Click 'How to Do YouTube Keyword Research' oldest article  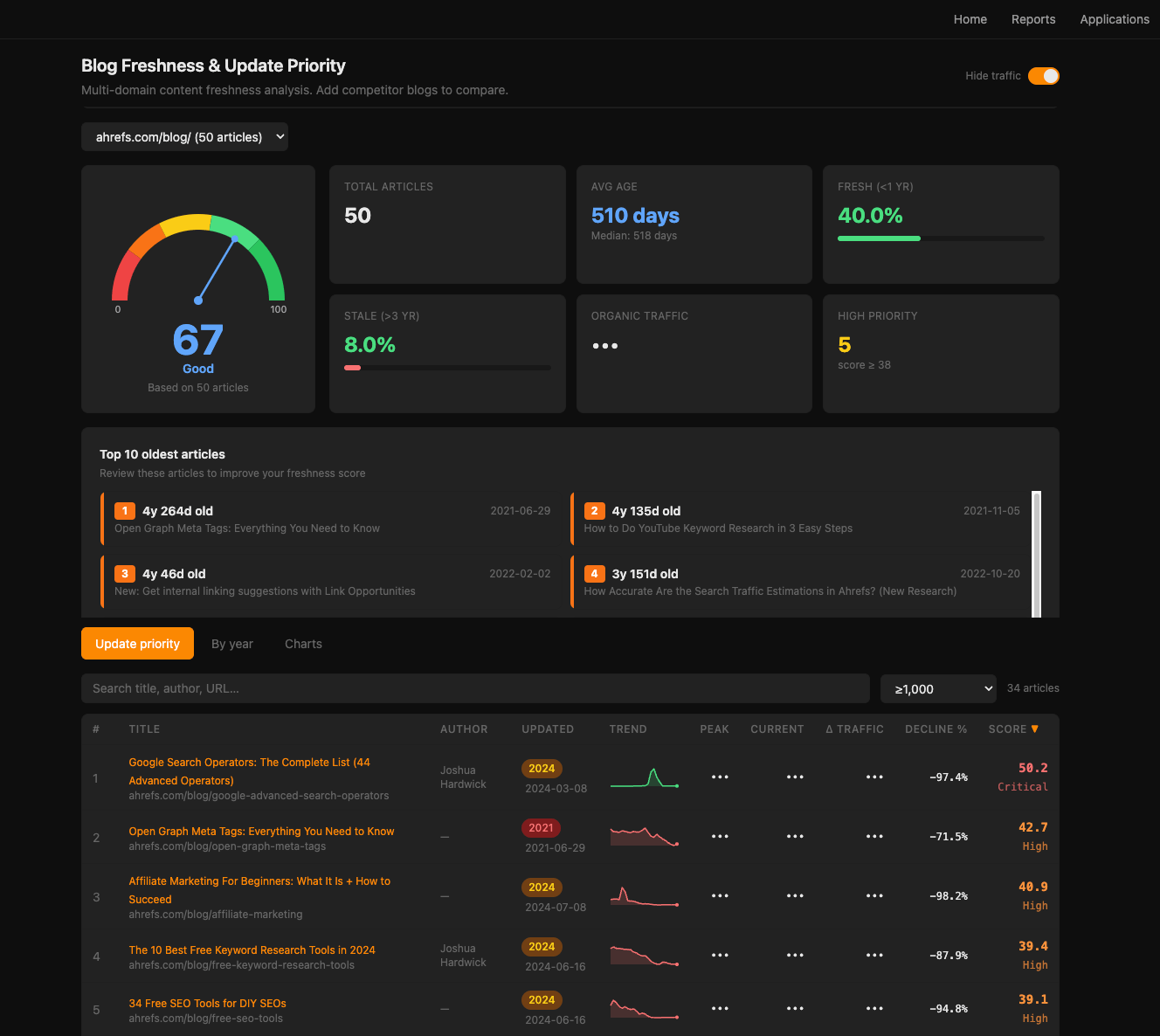tap(718, 528)
